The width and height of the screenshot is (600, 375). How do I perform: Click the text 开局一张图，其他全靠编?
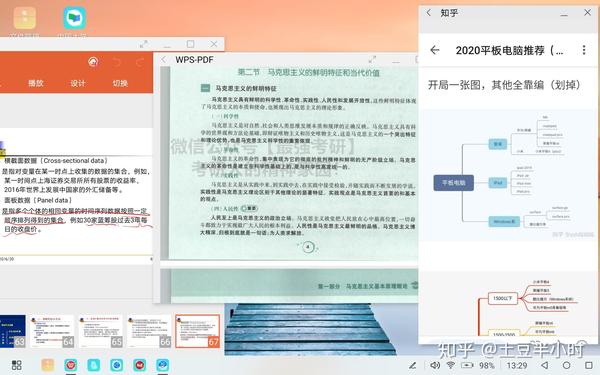504,85
